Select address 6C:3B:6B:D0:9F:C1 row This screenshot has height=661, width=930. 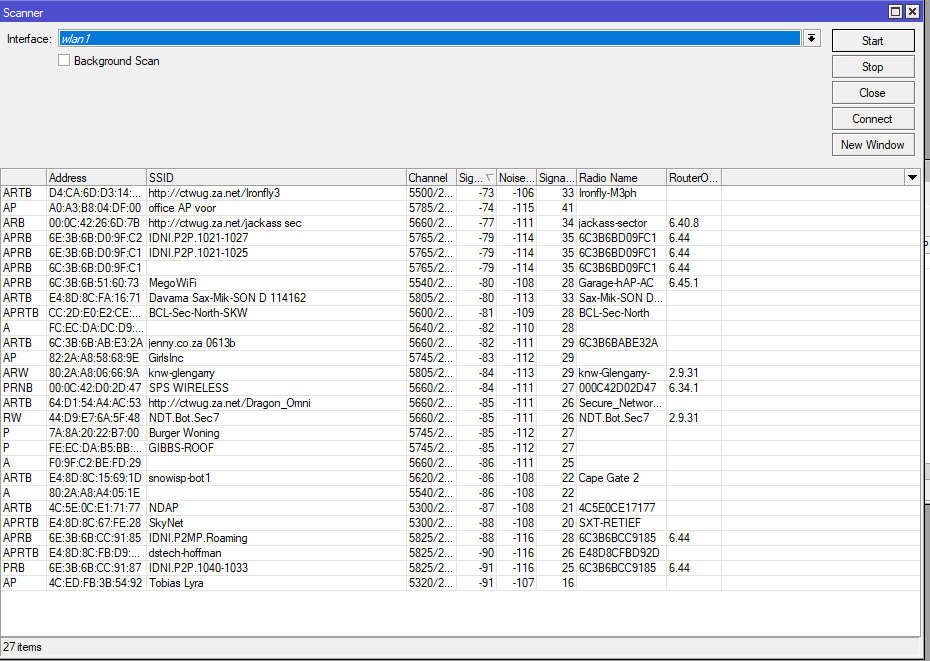coord(460,268)
